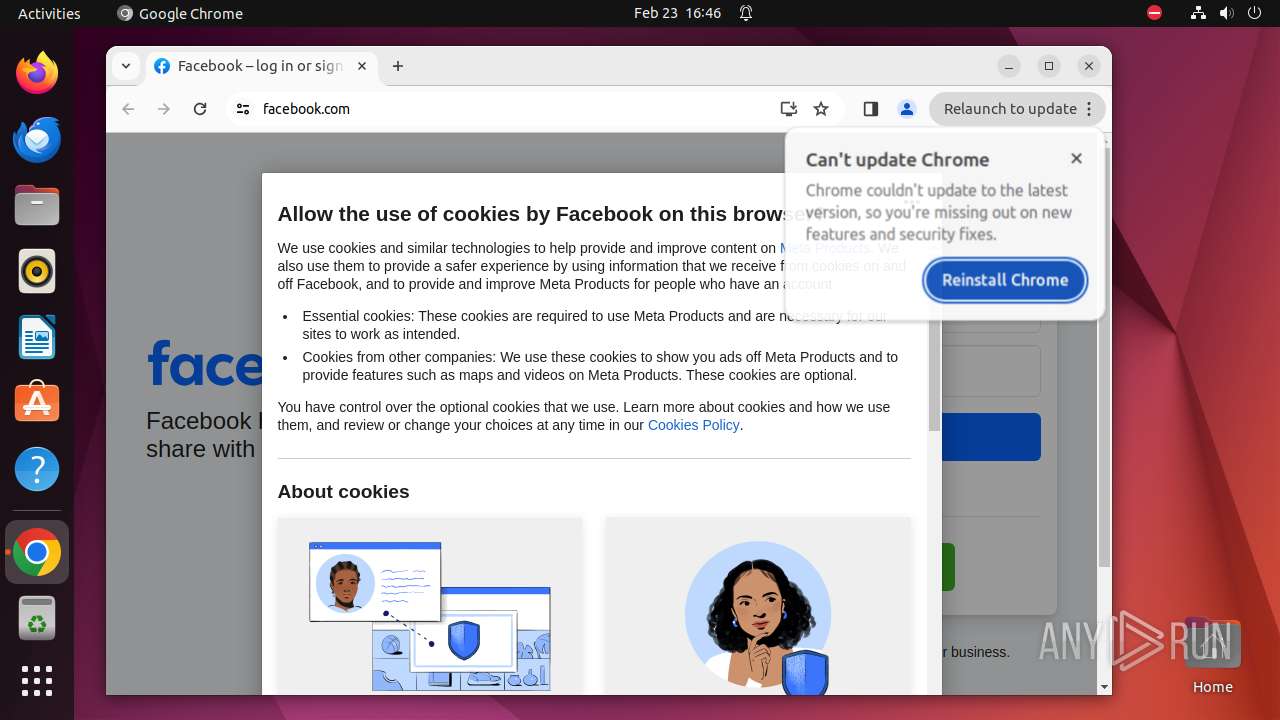1280x720 pixels.
Task: Open the Google Chrome app menu in top bar
Action: click(180, 13)
